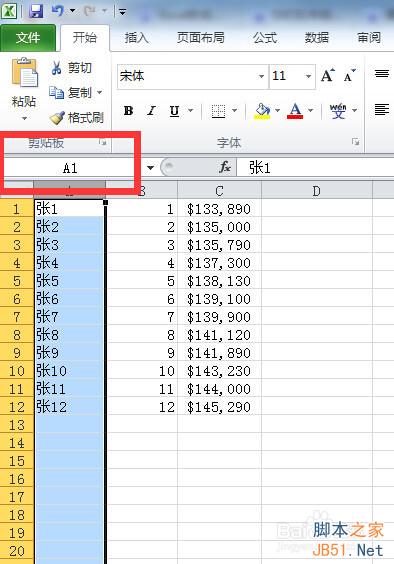Select the row 1 header

tap(17, 209)
